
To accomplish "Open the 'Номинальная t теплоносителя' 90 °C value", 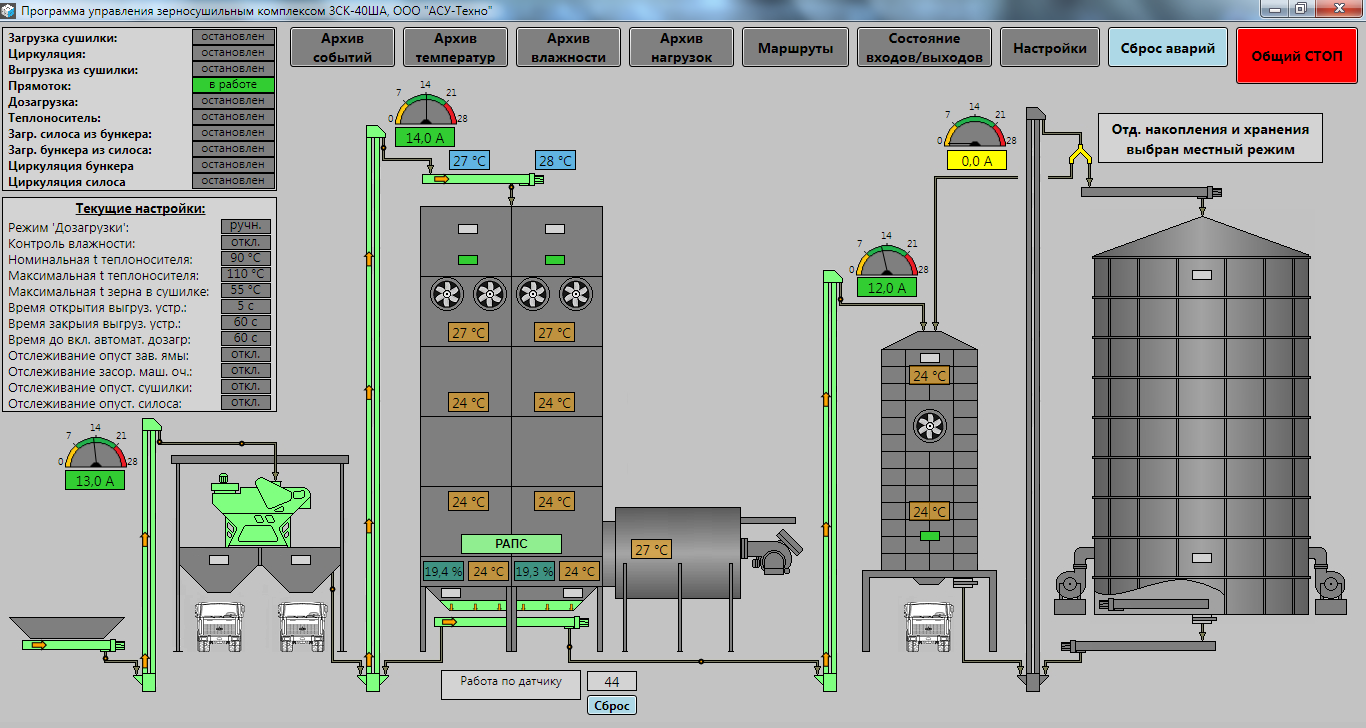I will (x=245, y=258).
